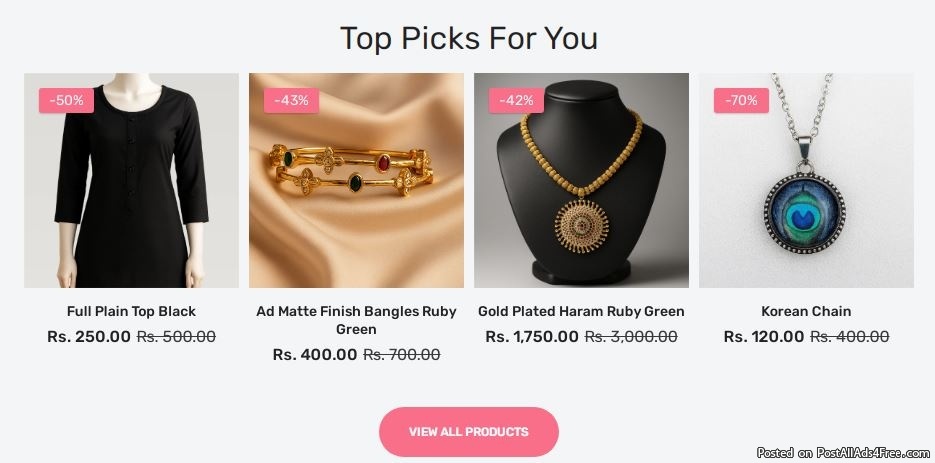935x463 pixels.
Task: Click the -42% discount badge
Action: point(516,100)
